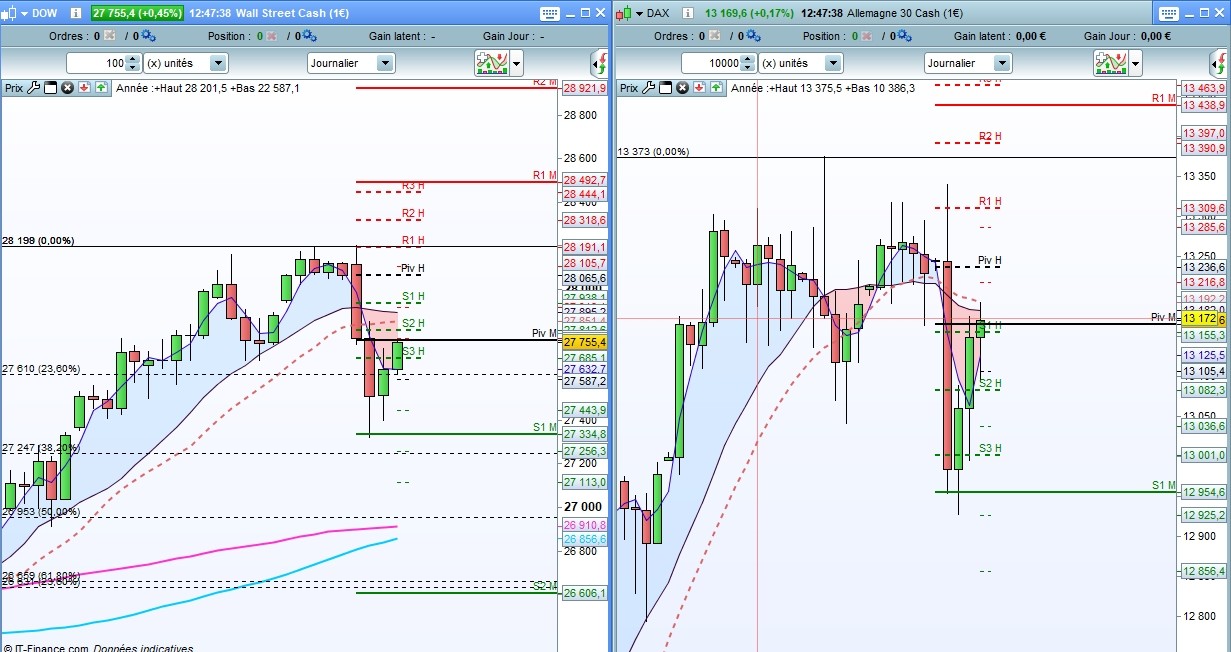1231x652 pixels.
Task: Select the 28 921,9 price label in DOW
Action: pyautogui.click(x=585, y=89)
